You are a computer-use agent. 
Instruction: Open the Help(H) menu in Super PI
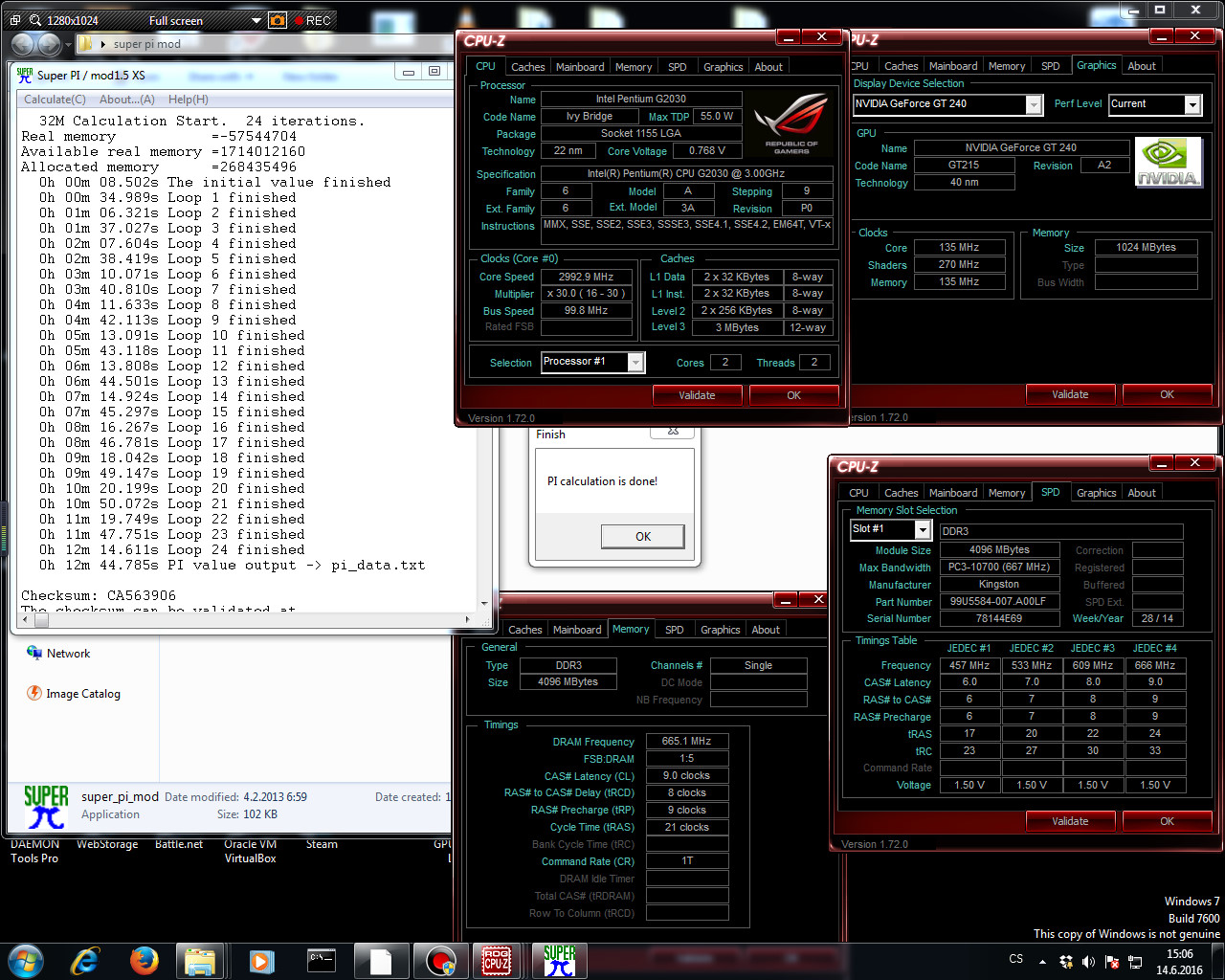188,100
